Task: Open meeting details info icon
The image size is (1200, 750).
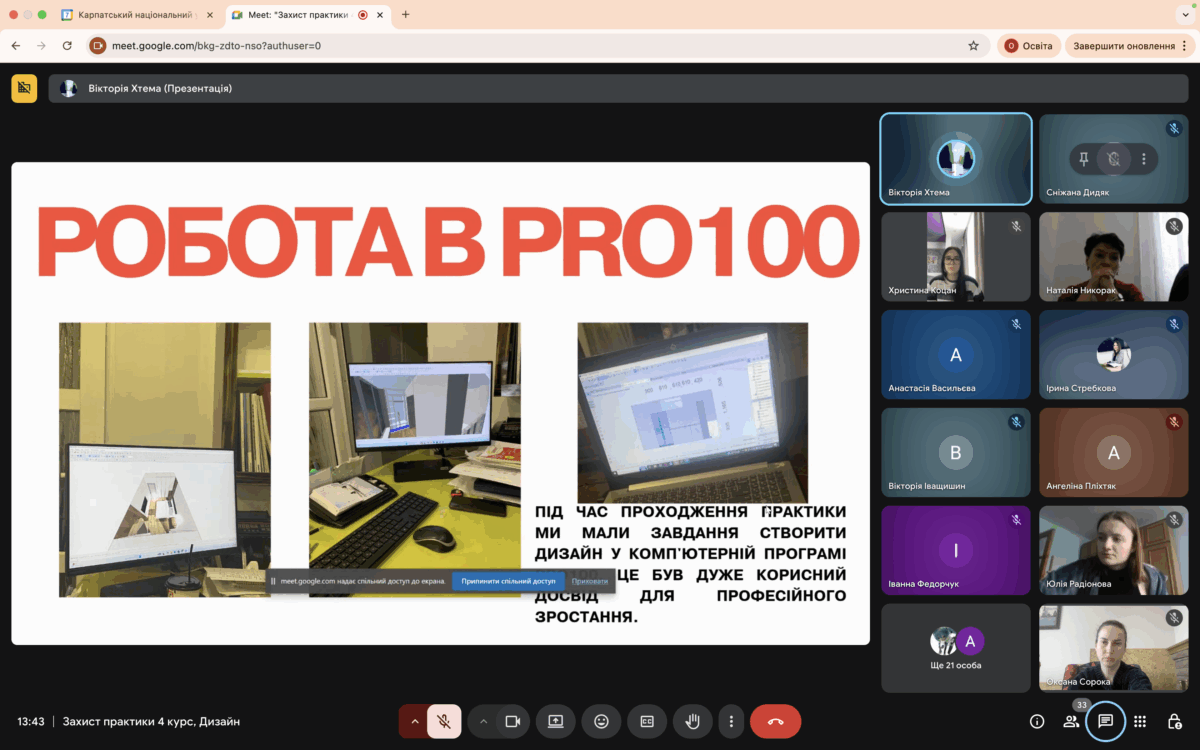Action: 1037,721
